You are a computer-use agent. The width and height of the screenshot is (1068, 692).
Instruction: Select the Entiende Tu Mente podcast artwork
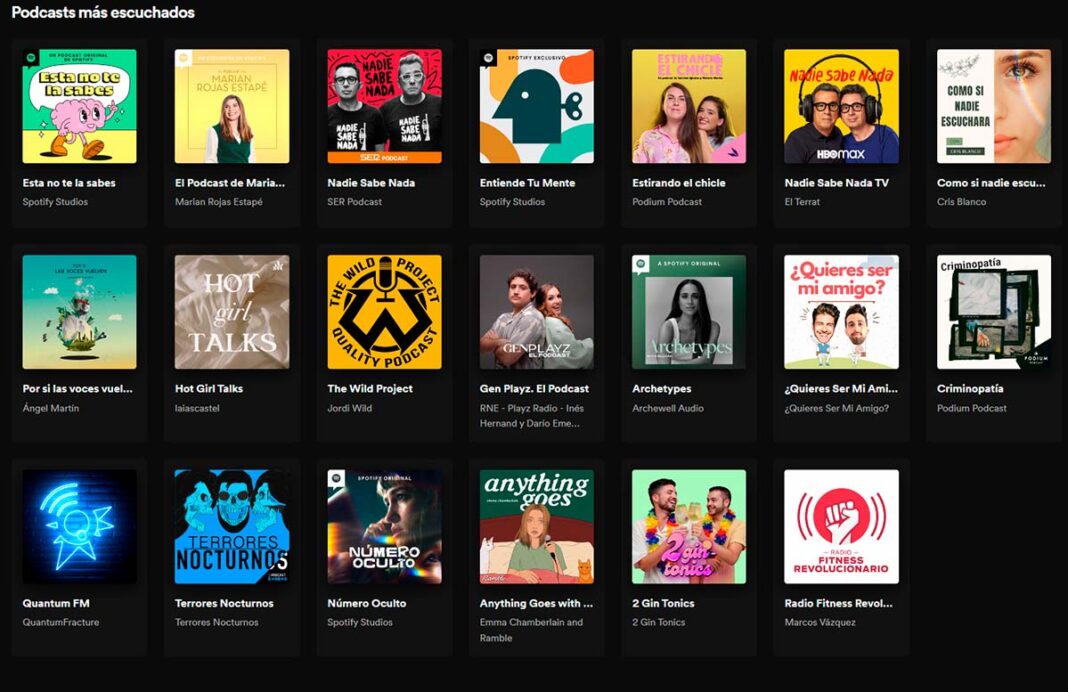click(536, 106)
